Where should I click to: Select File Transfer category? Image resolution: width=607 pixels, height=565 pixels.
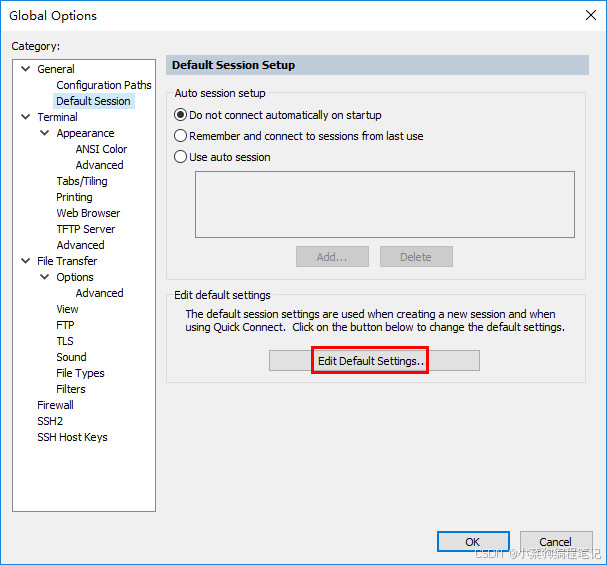(x=67, y=261)
